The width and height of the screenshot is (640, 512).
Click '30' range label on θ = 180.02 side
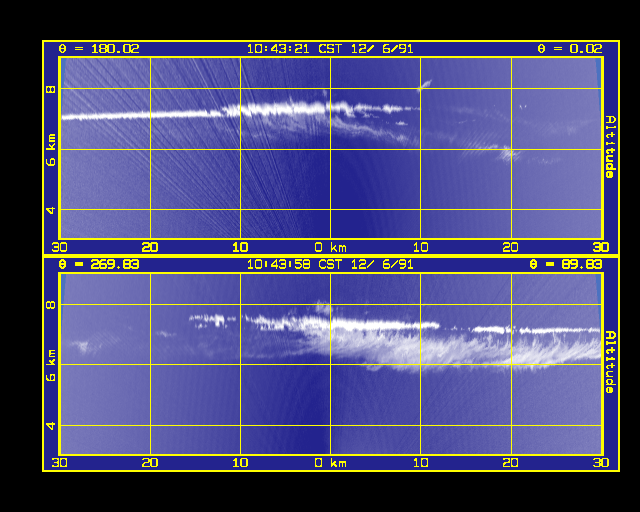[x=60, y=247]
